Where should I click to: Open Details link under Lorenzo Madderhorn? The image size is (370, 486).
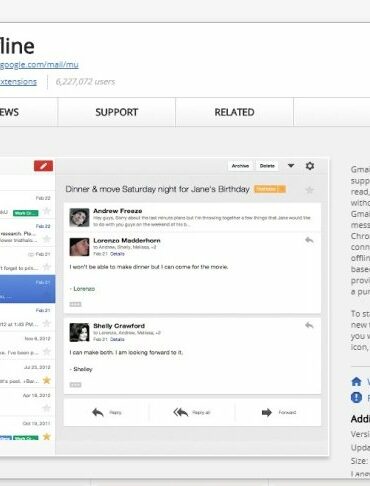tap(117, 254)
